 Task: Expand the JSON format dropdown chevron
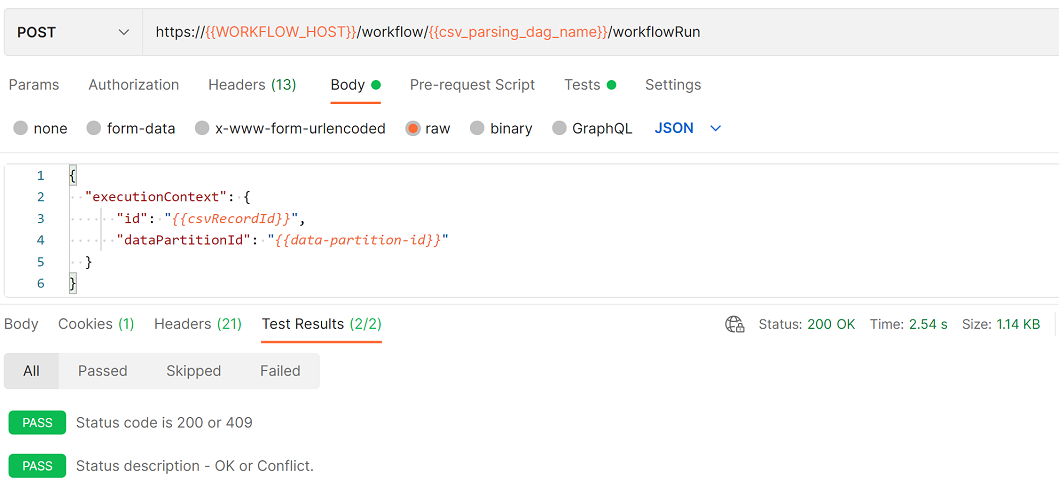click(x=716, y=128)
